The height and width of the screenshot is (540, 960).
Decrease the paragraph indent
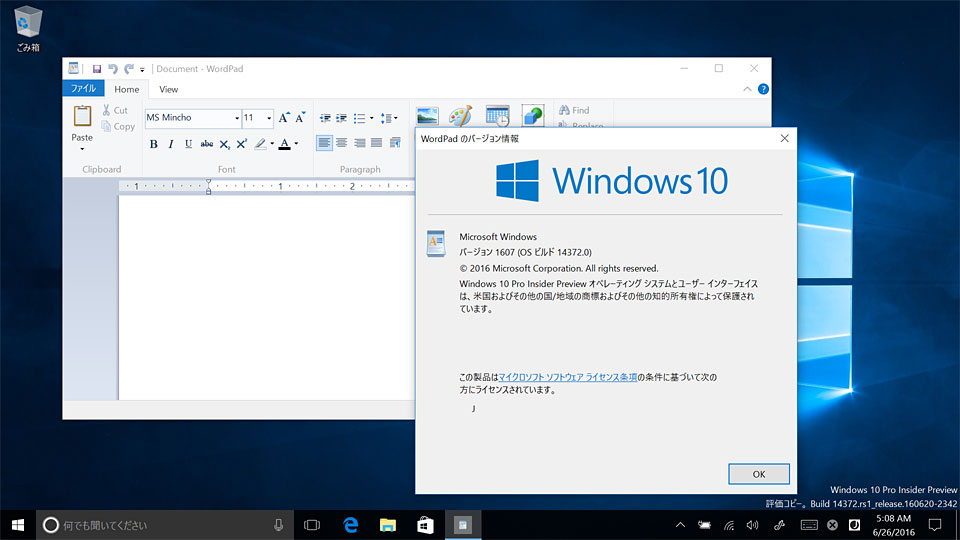click(325, 118)
